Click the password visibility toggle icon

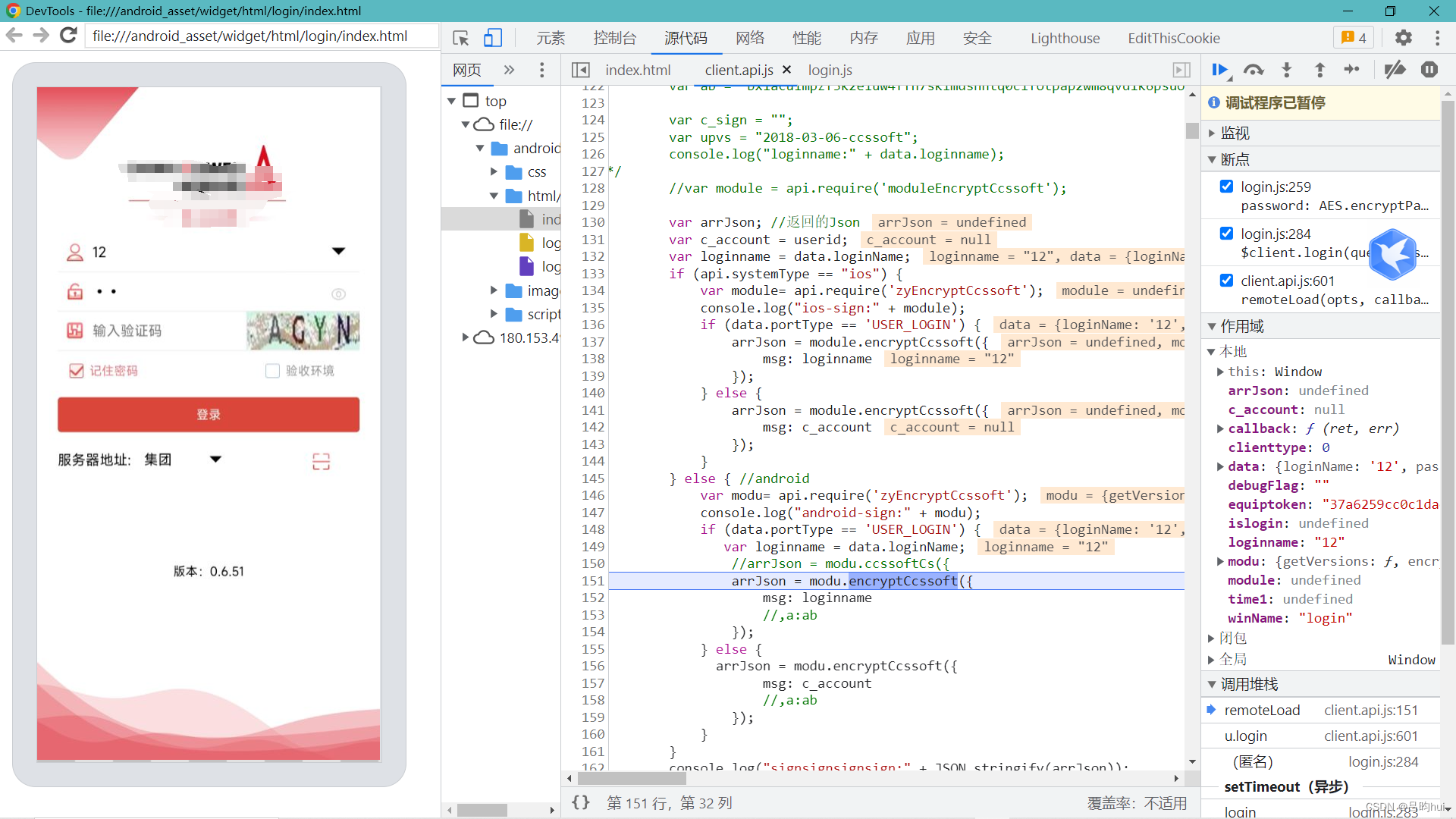point(340,291)
